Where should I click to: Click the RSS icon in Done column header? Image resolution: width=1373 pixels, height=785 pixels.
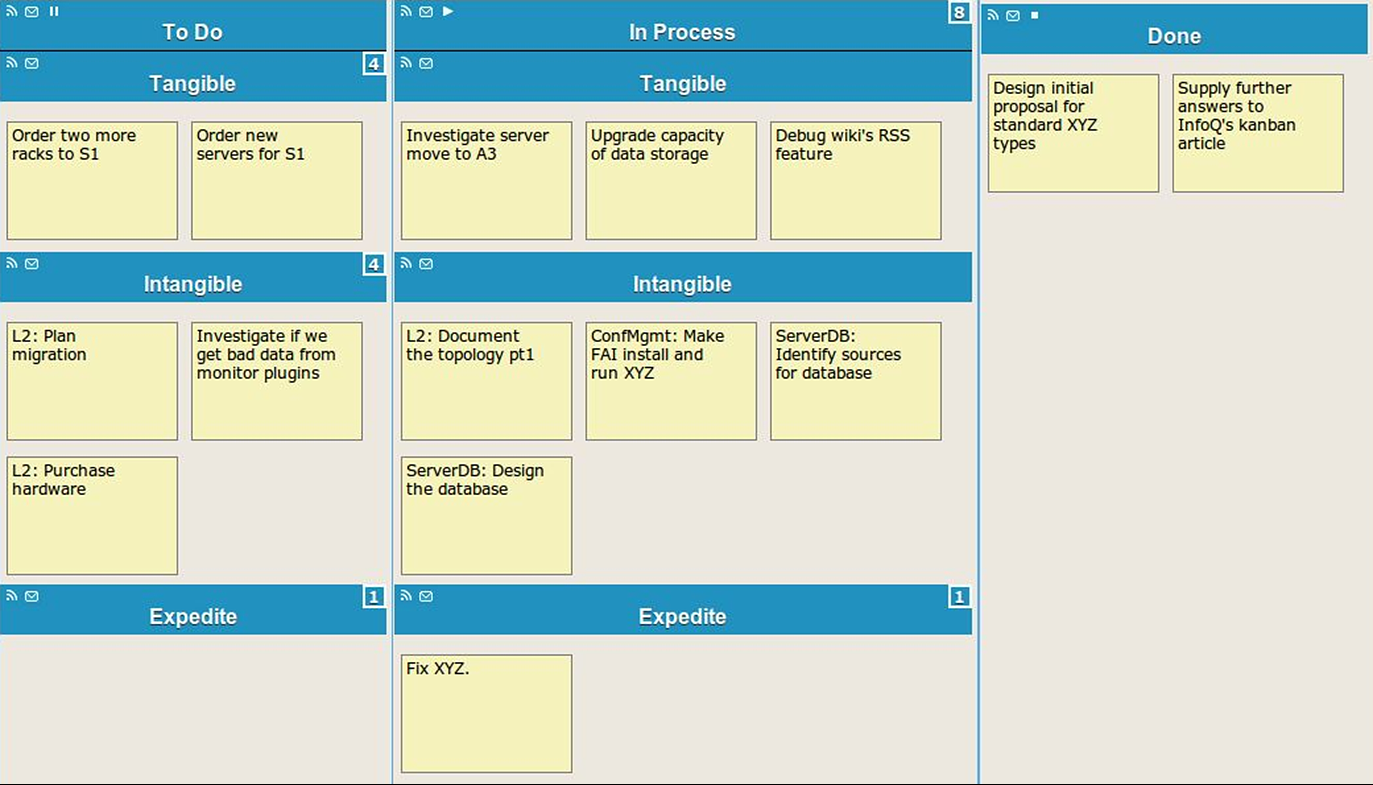point(993,15)
